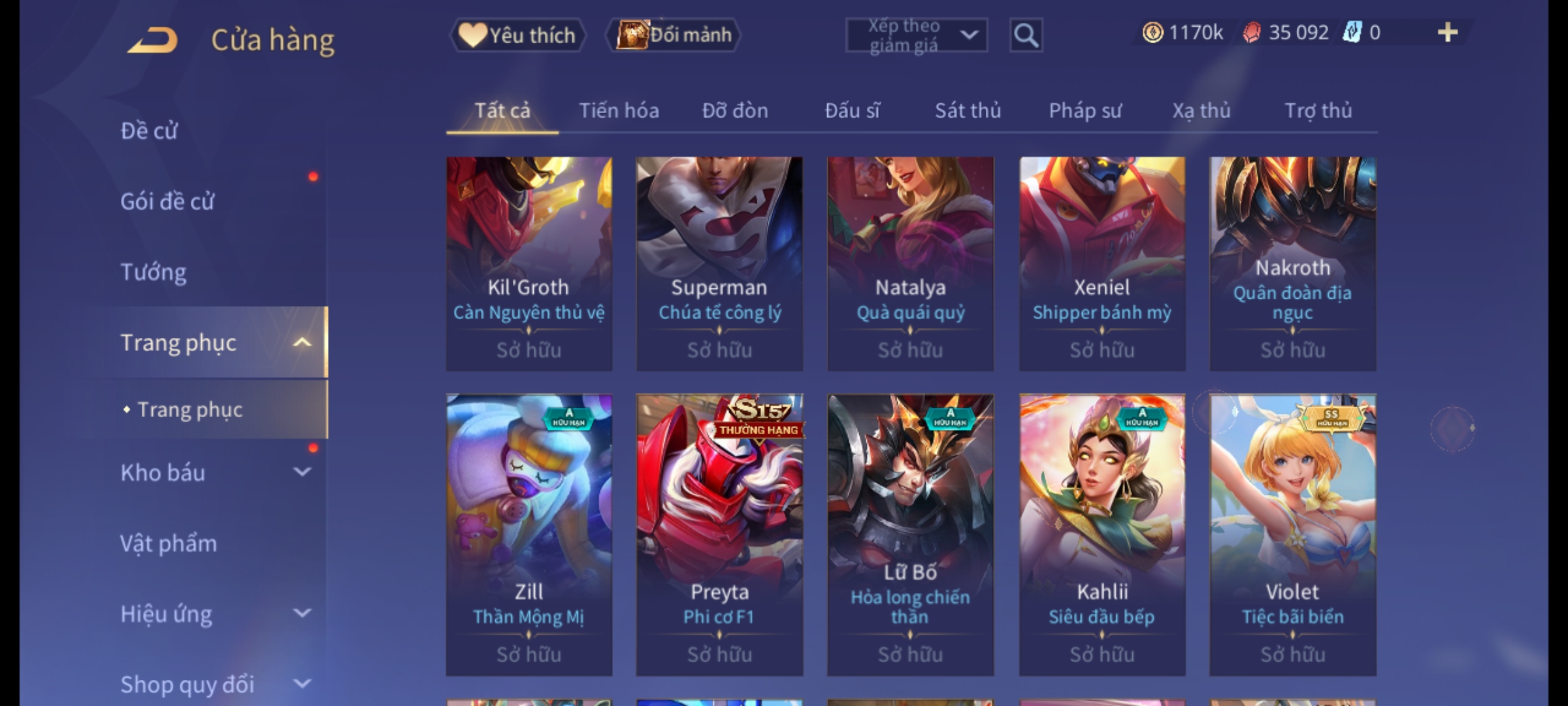The width and height of the screenshot is (1568, 706).
Task: Tap the red ruby currency icon
Action: [1251, 32]
